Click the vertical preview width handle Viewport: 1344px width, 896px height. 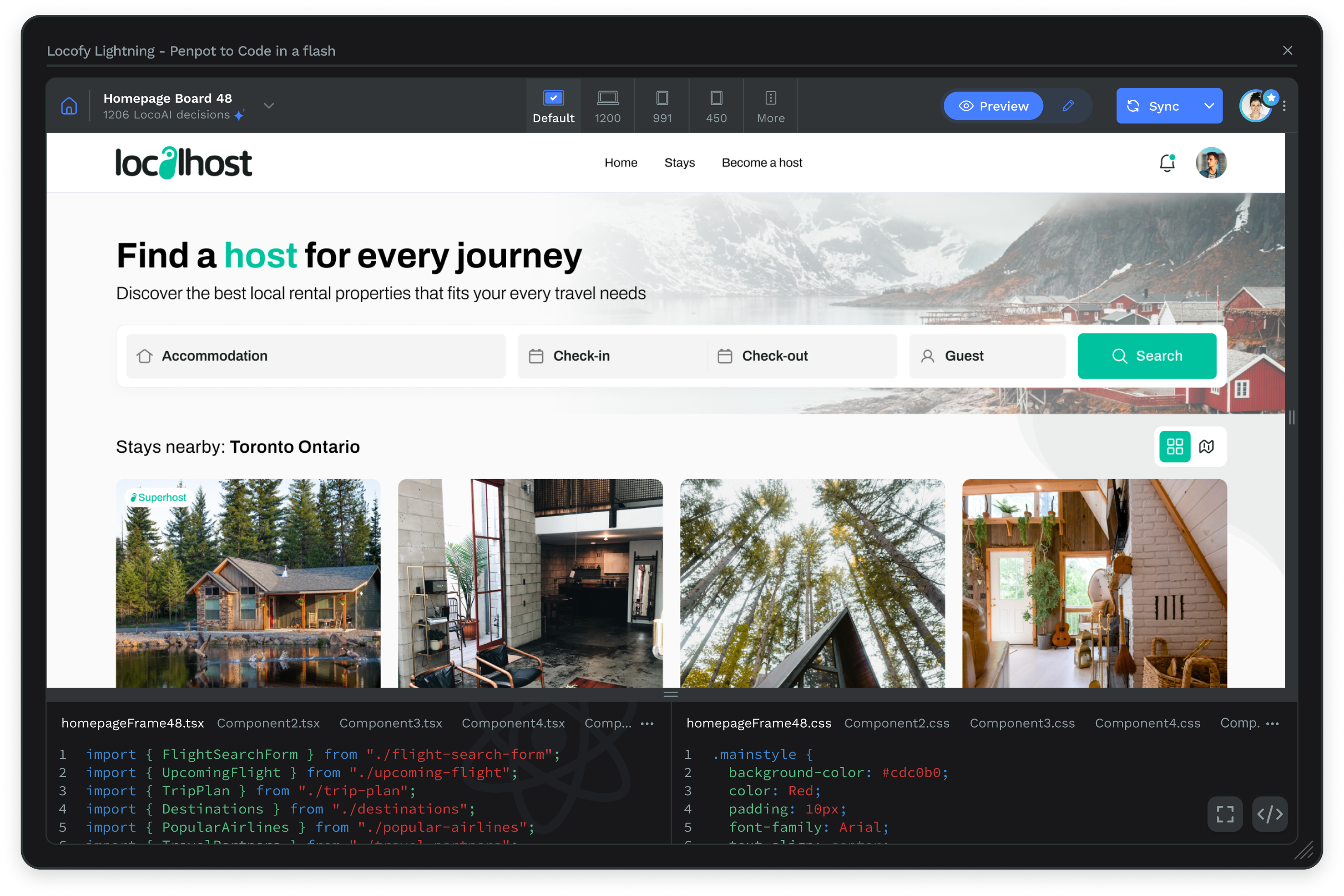click(1291, 418)
